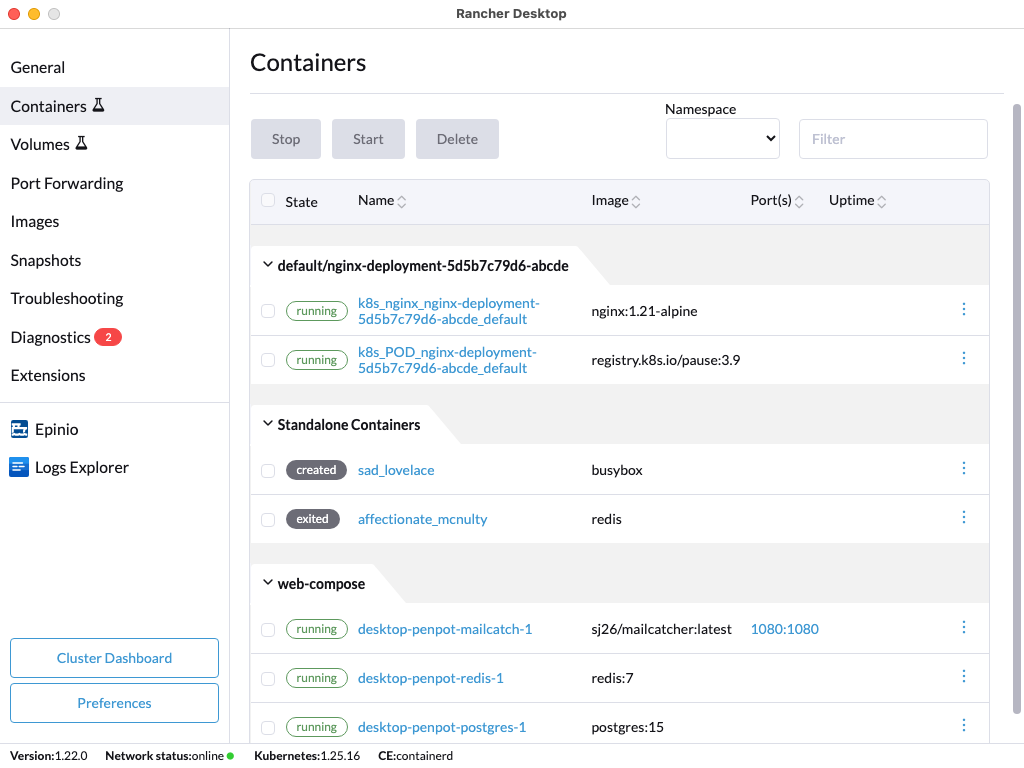Image resolution: width=1024 pixels, height=768 pixels.
Task: Click the Logs Explorer sidebar icon
Action: [x=18, y=467]
